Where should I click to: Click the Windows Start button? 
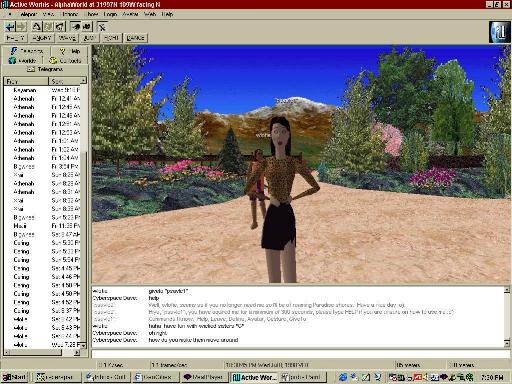pos(14,377)
